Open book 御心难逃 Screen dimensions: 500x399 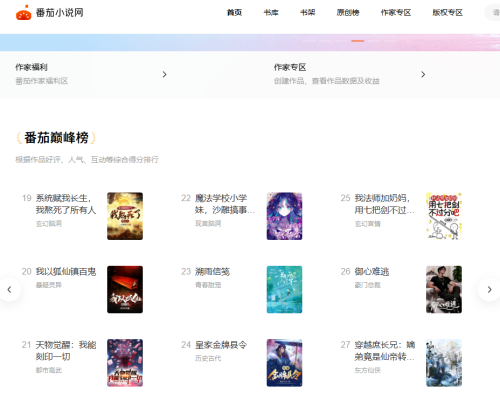[372, 272]
